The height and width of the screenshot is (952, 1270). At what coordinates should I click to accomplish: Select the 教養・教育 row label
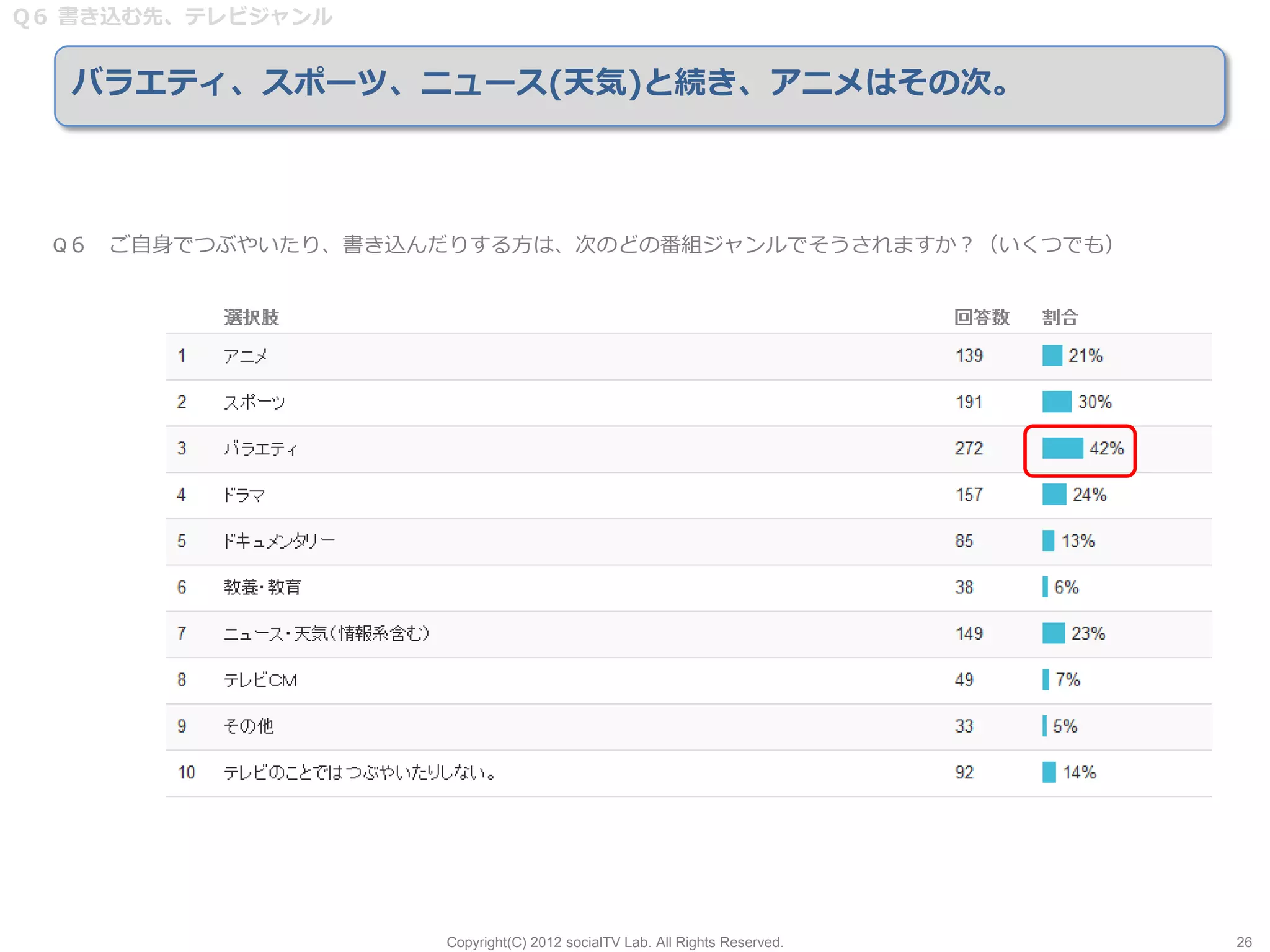[x=262, y=587]
